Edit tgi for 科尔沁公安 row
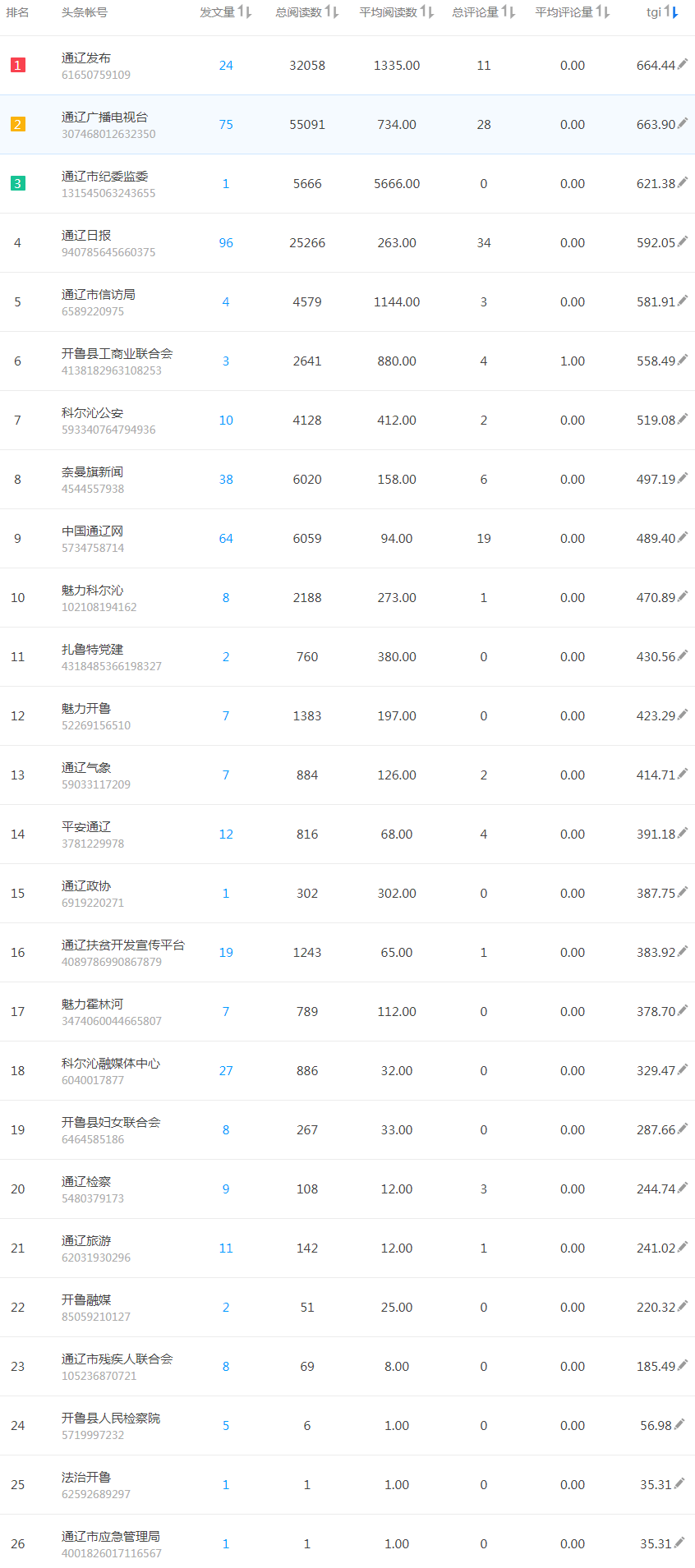This screenshot has height=1568, width=695. [682, 419]
